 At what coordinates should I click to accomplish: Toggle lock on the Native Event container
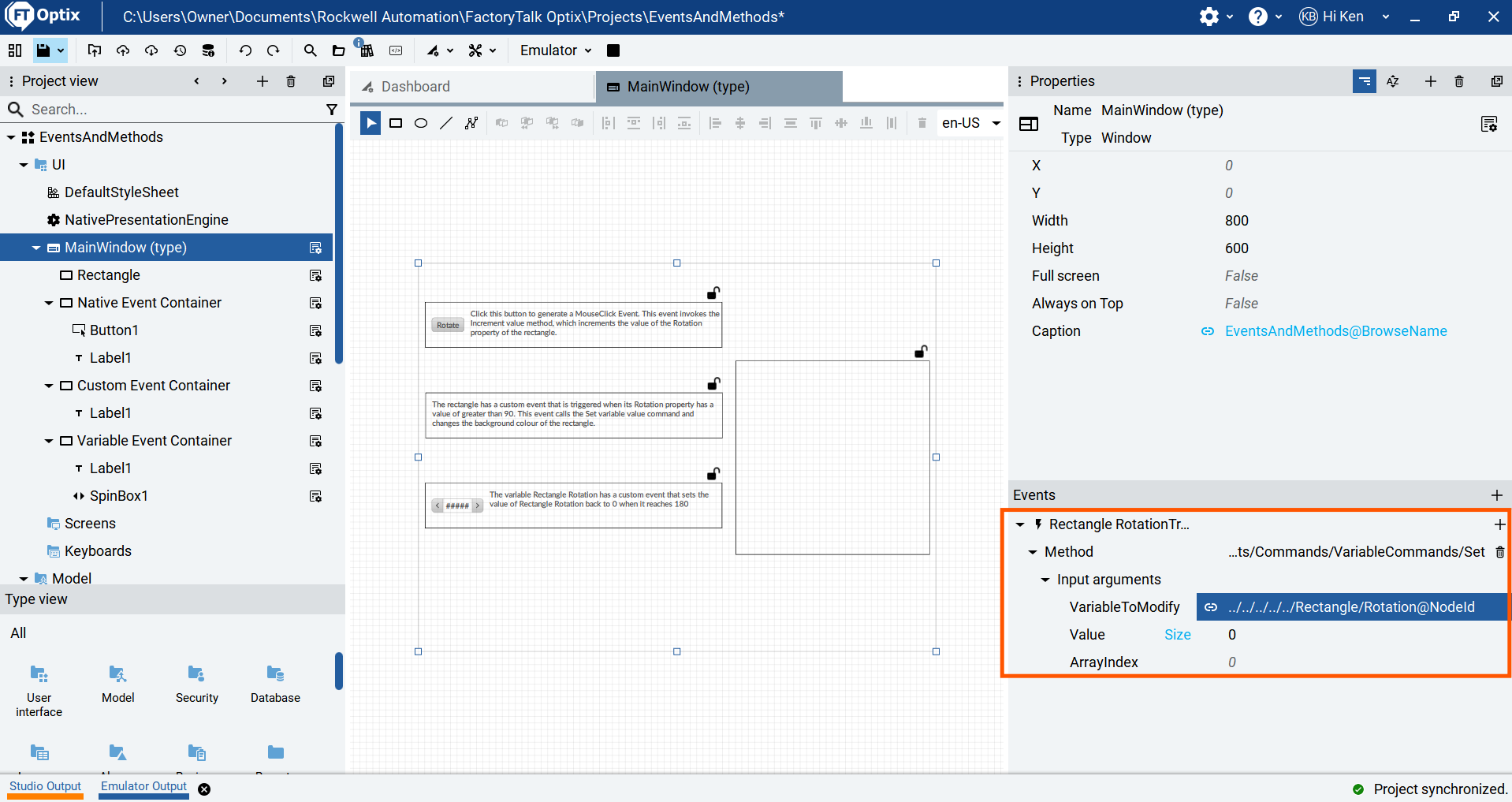(713, 293)
